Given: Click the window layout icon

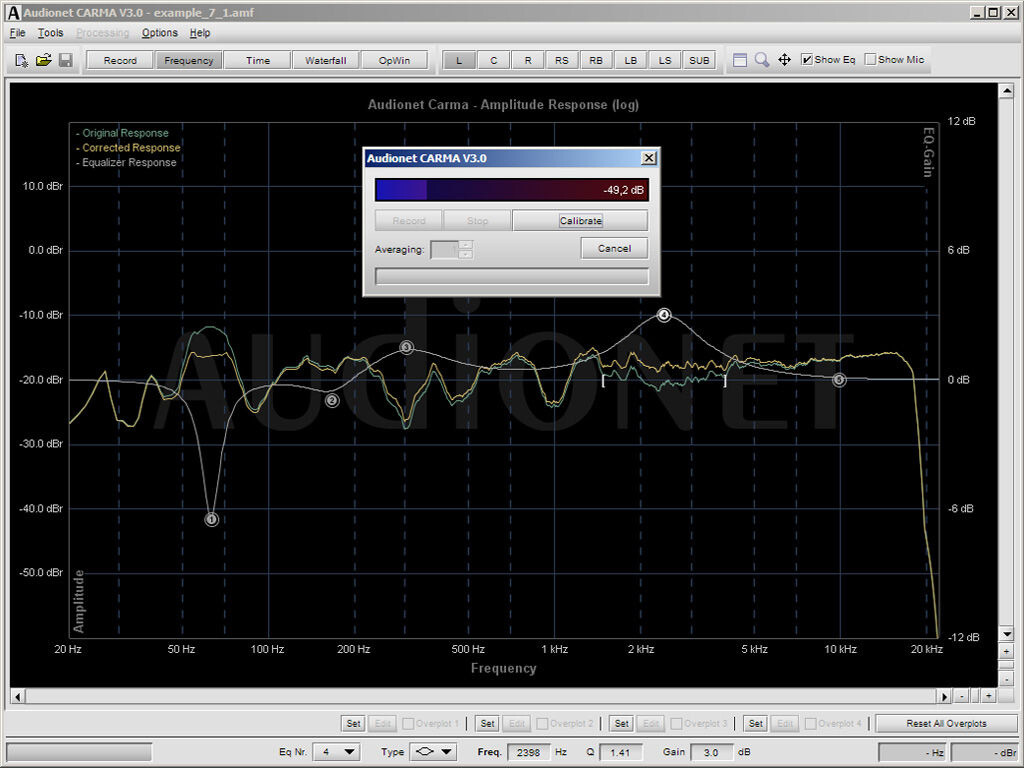Looking at the screenshot, I should tap(740, 60).
